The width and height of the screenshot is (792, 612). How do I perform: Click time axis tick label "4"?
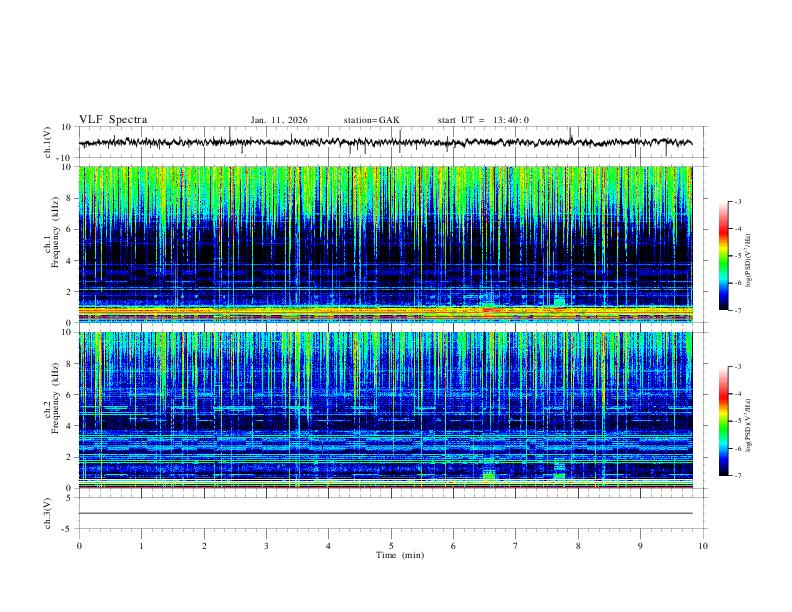328,546
